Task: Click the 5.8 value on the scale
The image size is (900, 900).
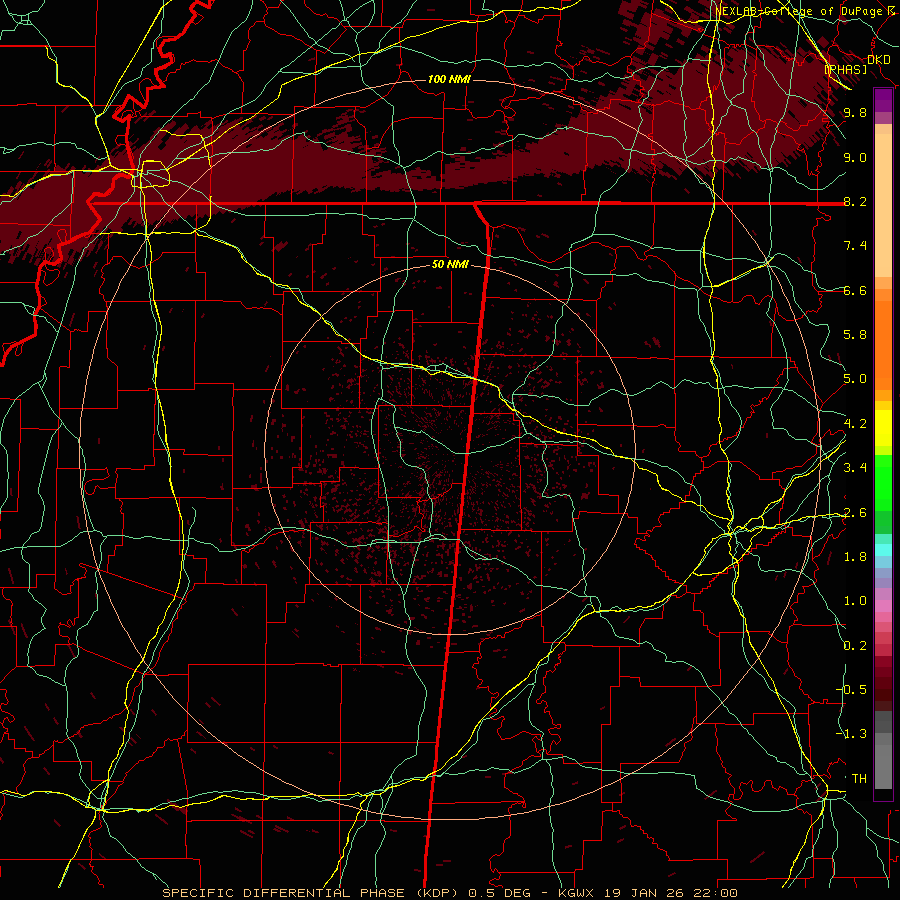Action: coord(855,335)
